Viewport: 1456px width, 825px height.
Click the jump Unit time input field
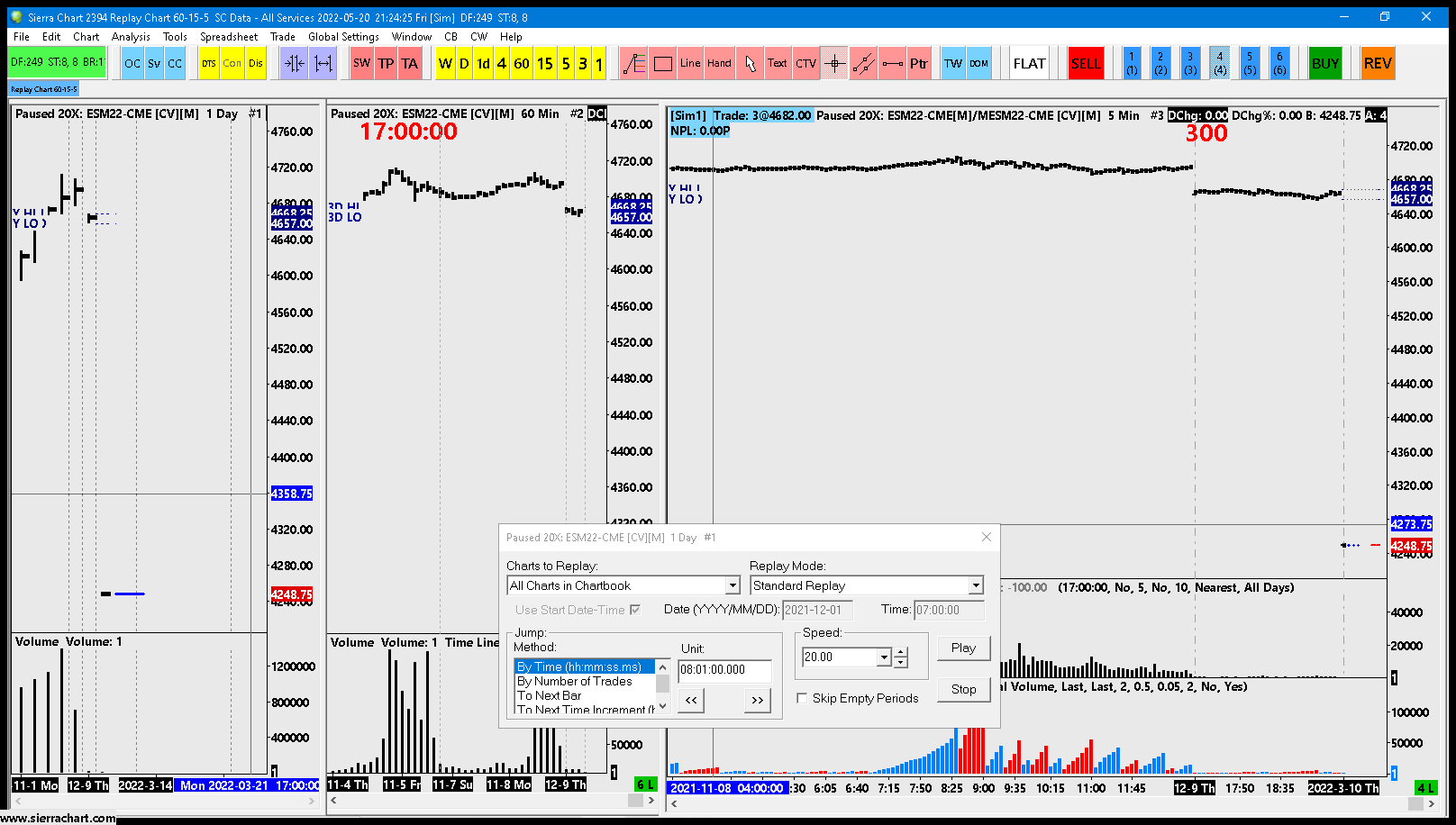[x=724, y=670]
